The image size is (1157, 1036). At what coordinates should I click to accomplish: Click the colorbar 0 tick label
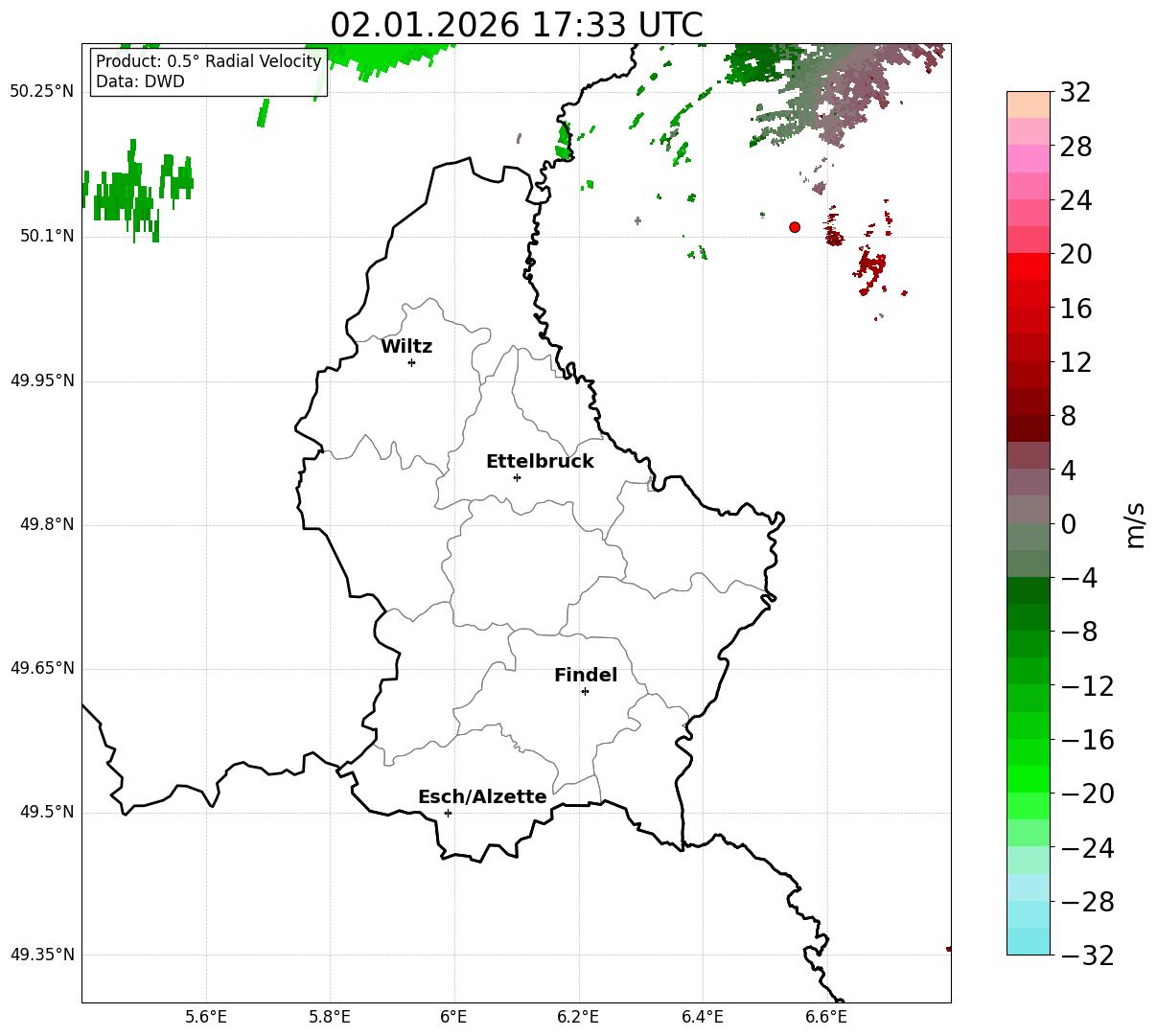[1068, 524]
